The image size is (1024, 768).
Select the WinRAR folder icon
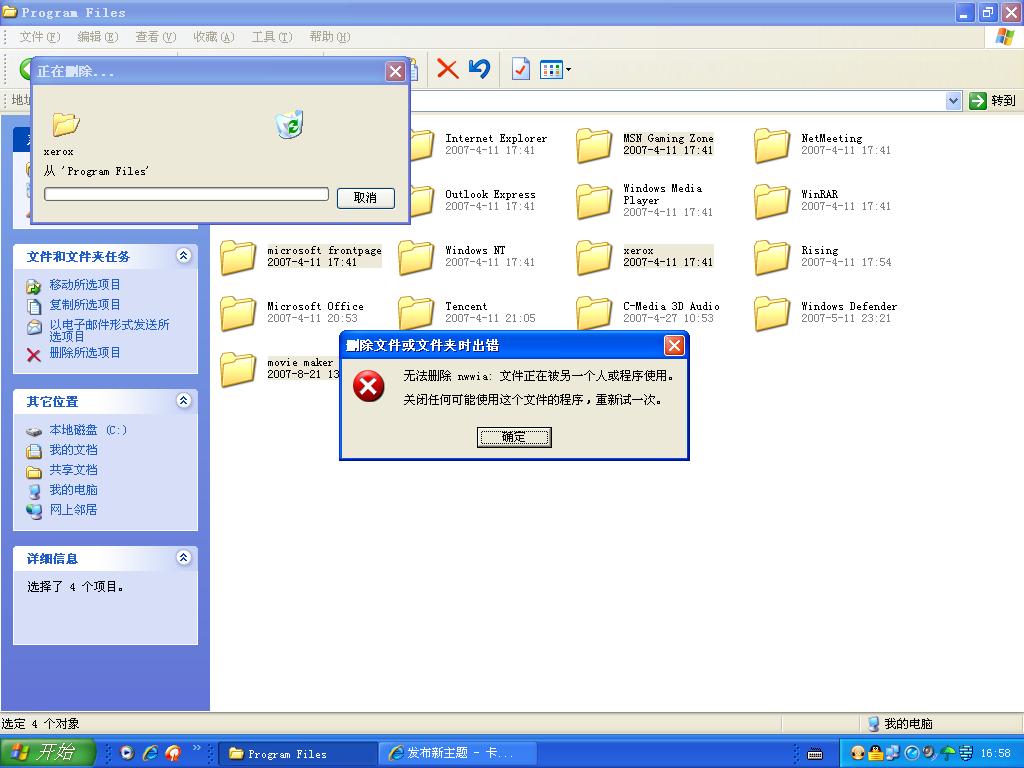coord(772,200)
